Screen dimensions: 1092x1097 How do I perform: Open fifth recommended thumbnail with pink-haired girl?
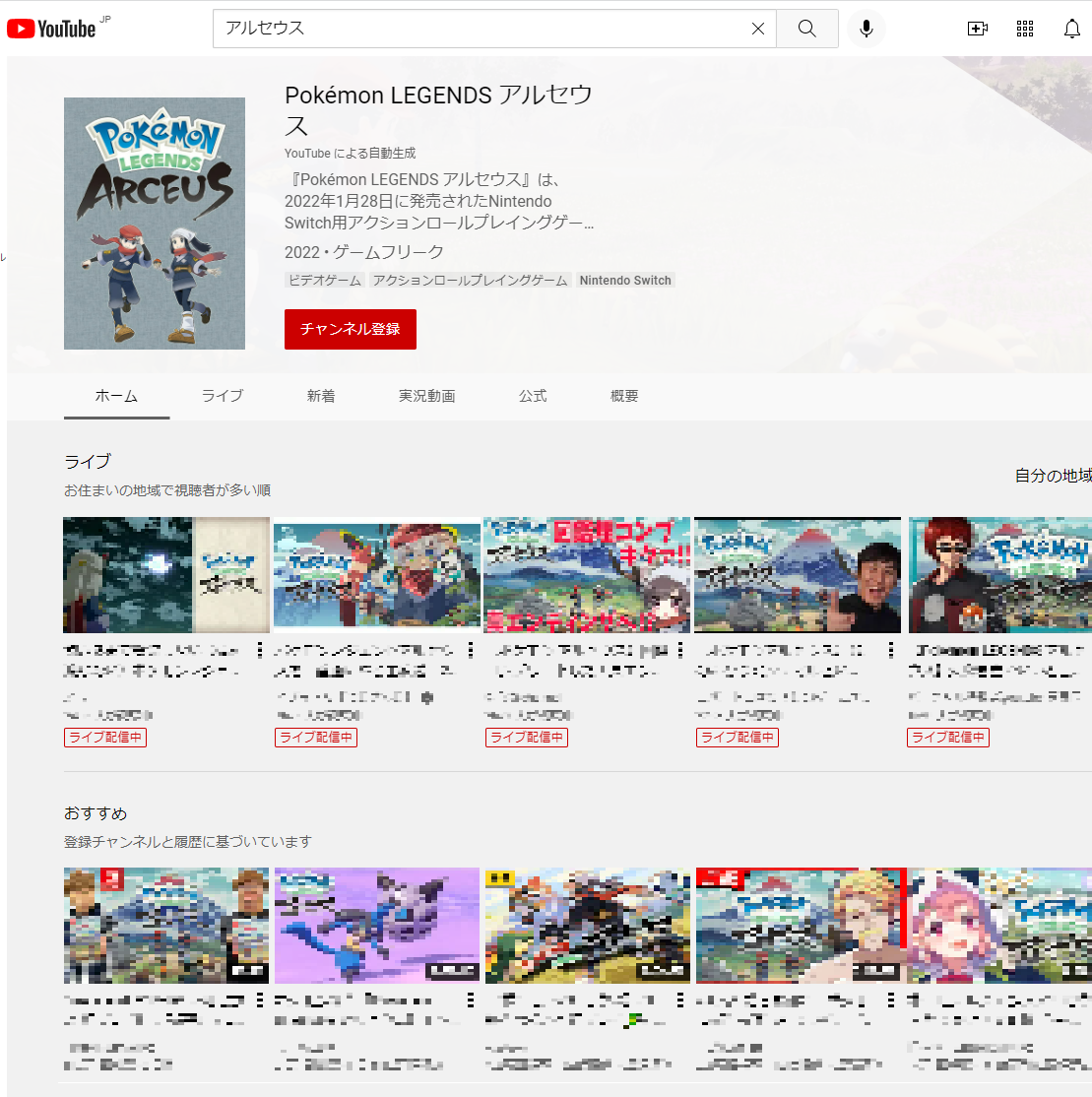coord(1000,926)
